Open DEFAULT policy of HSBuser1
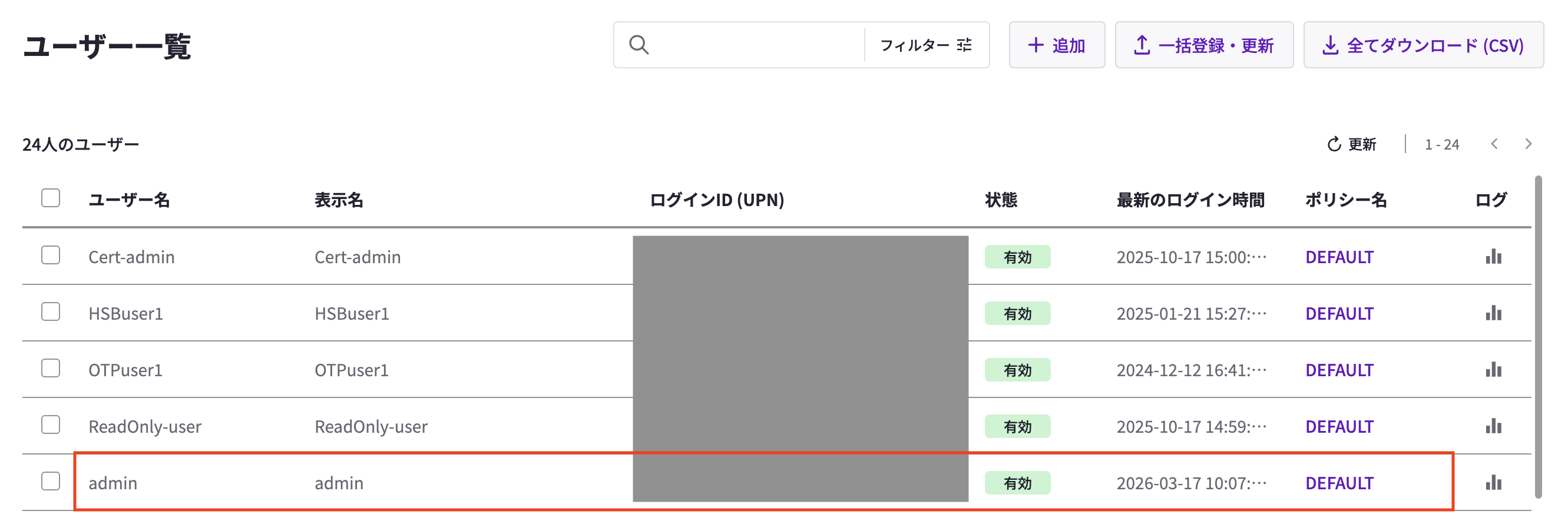Screen dimensions: 1568x524 click(1339, 313)
